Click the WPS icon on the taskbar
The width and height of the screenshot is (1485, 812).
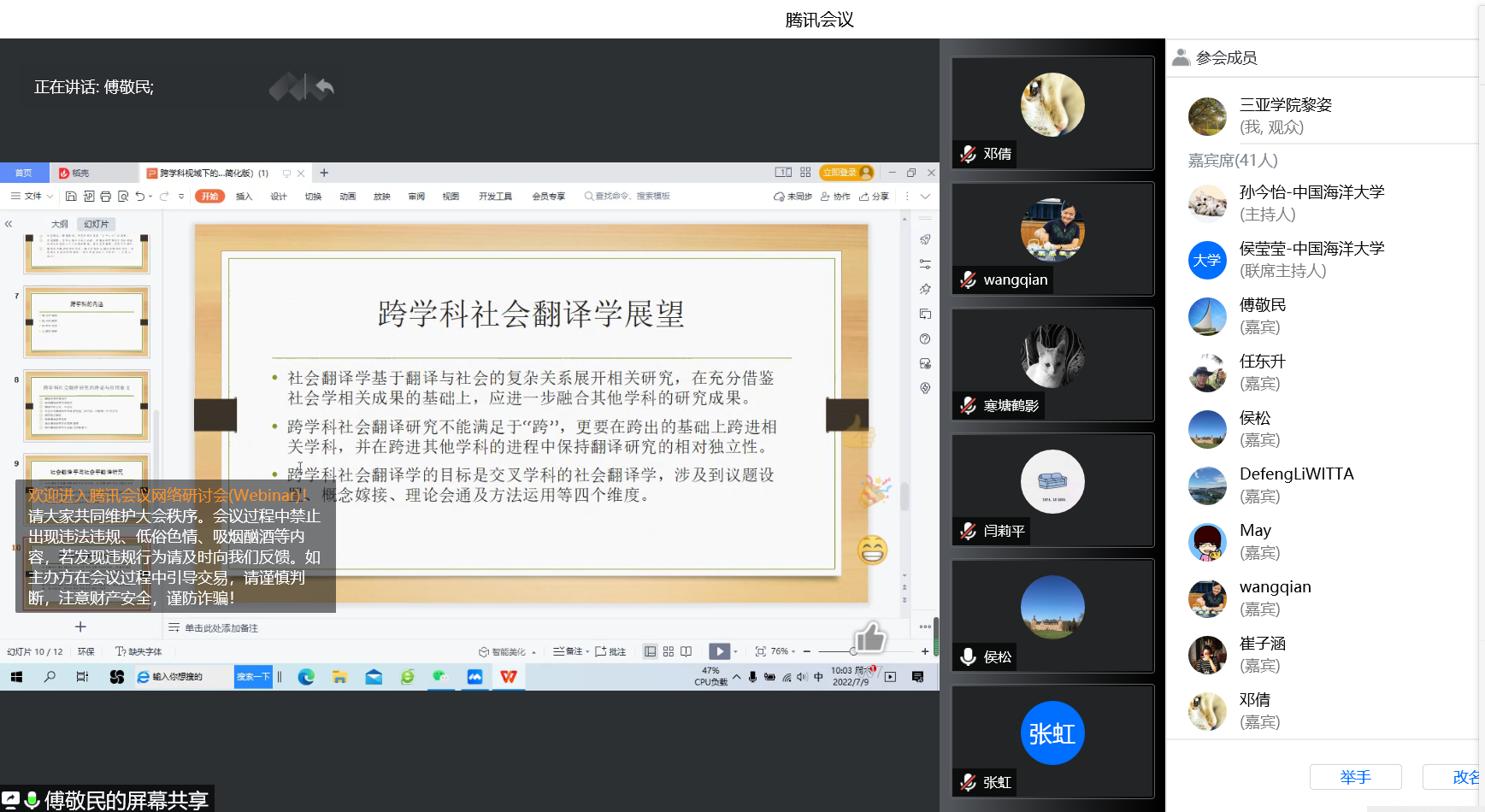tap(509, 677)
